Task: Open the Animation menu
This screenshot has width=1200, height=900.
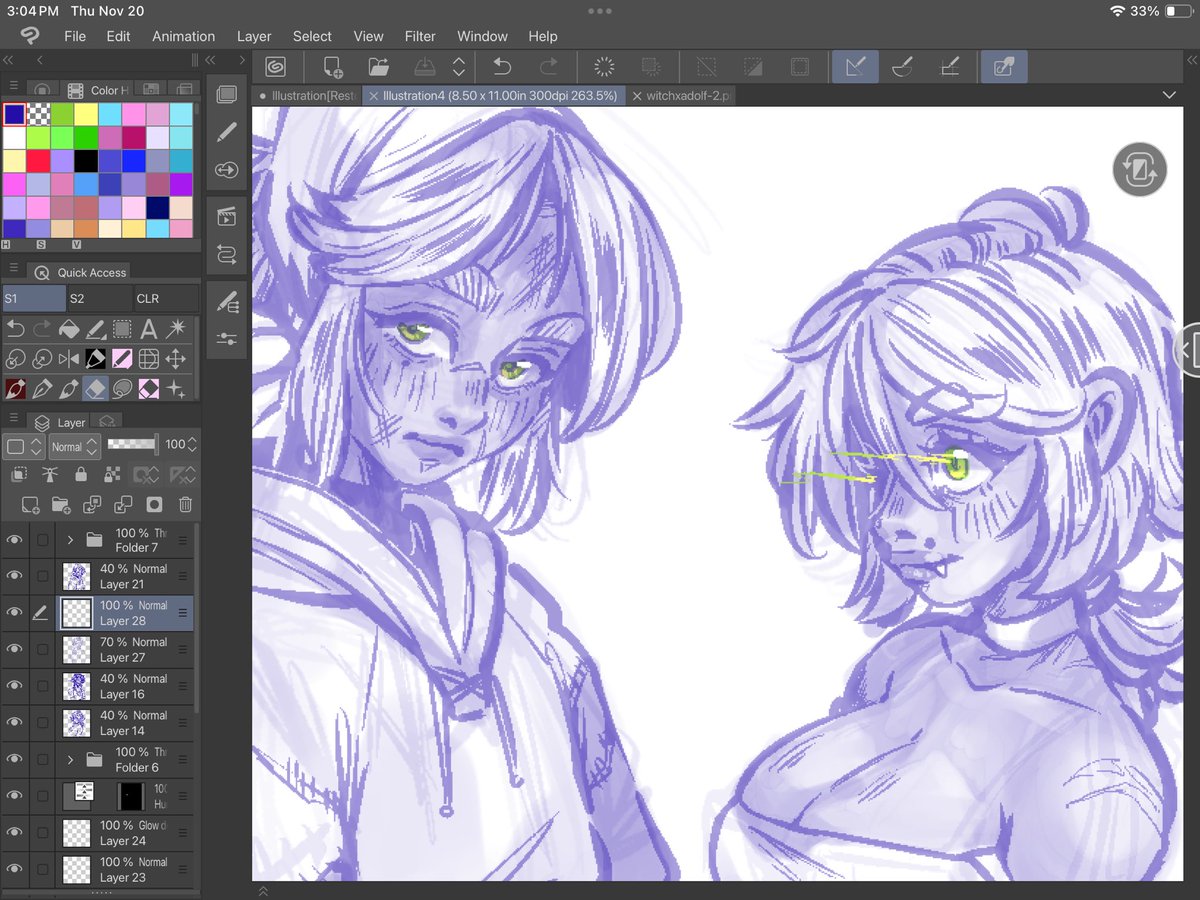Action: coord(183,36)
